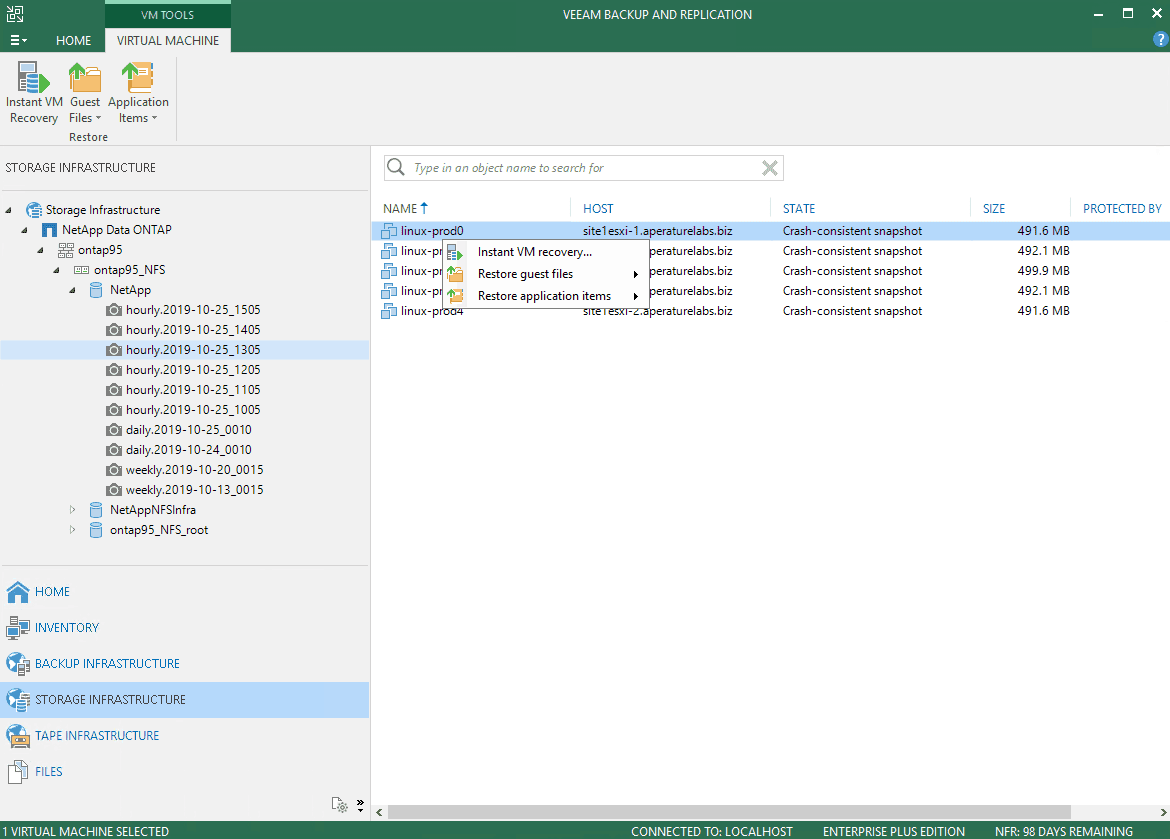The width and height of the screenshot is (1170, 839).
Task: Select the VIRTUAL MACHINE ribbon tab
Action: click(x=168, y=40)
